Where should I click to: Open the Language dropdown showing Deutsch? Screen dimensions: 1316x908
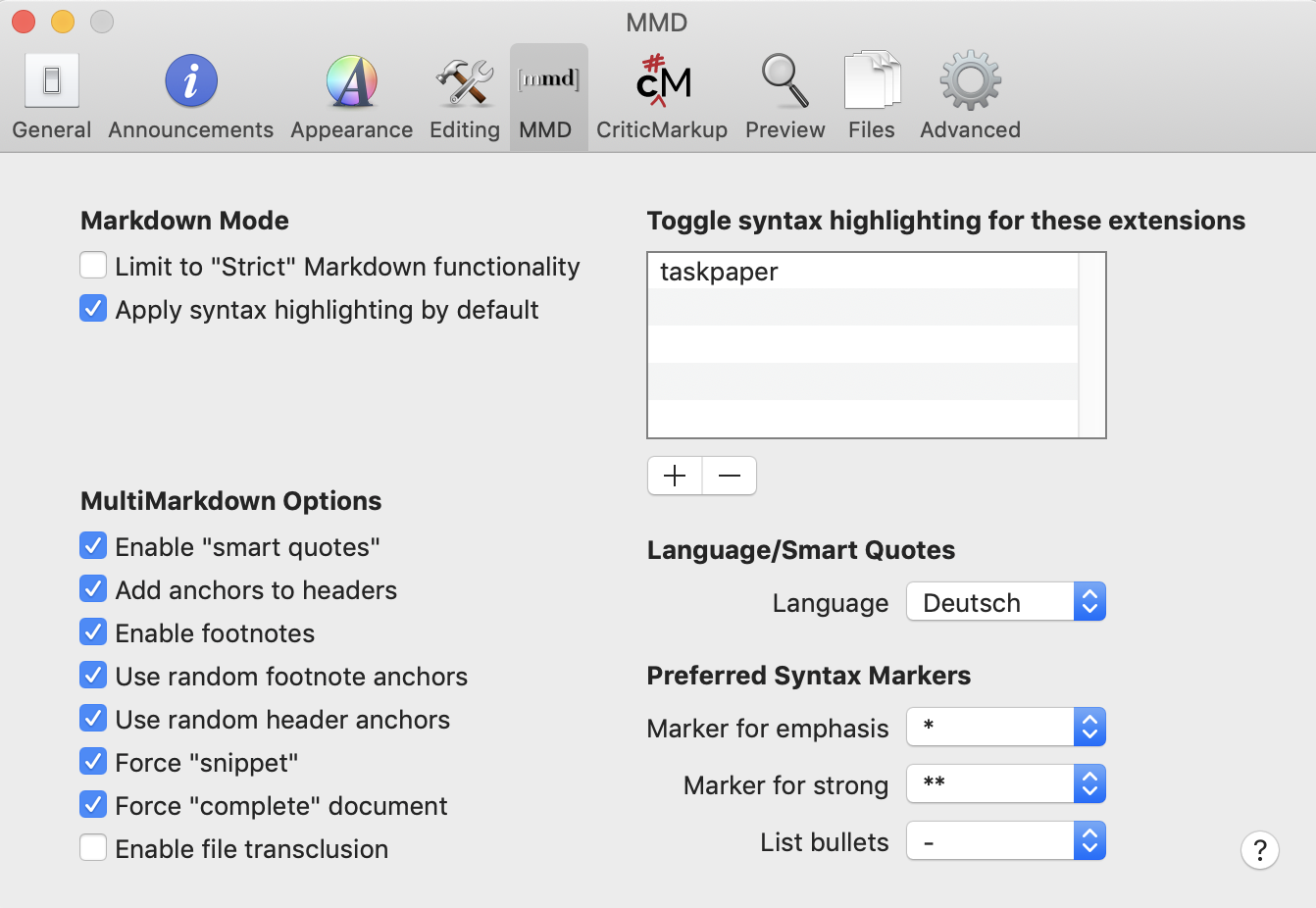coord(1006,602)
